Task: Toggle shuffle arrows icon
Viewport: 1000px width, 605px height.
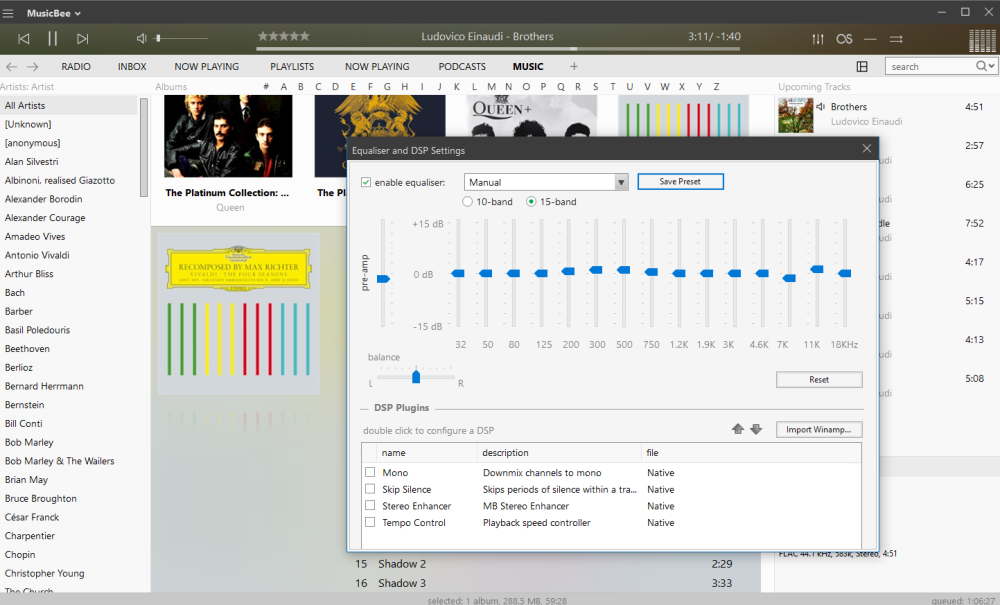Action: tap(896, 39)
